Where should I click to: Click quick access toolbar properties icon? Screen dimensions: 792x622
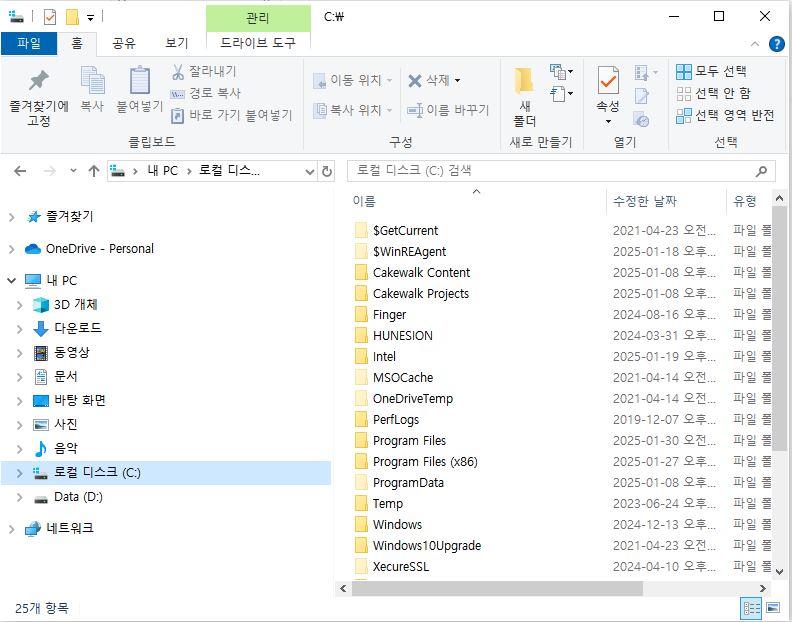50,18
